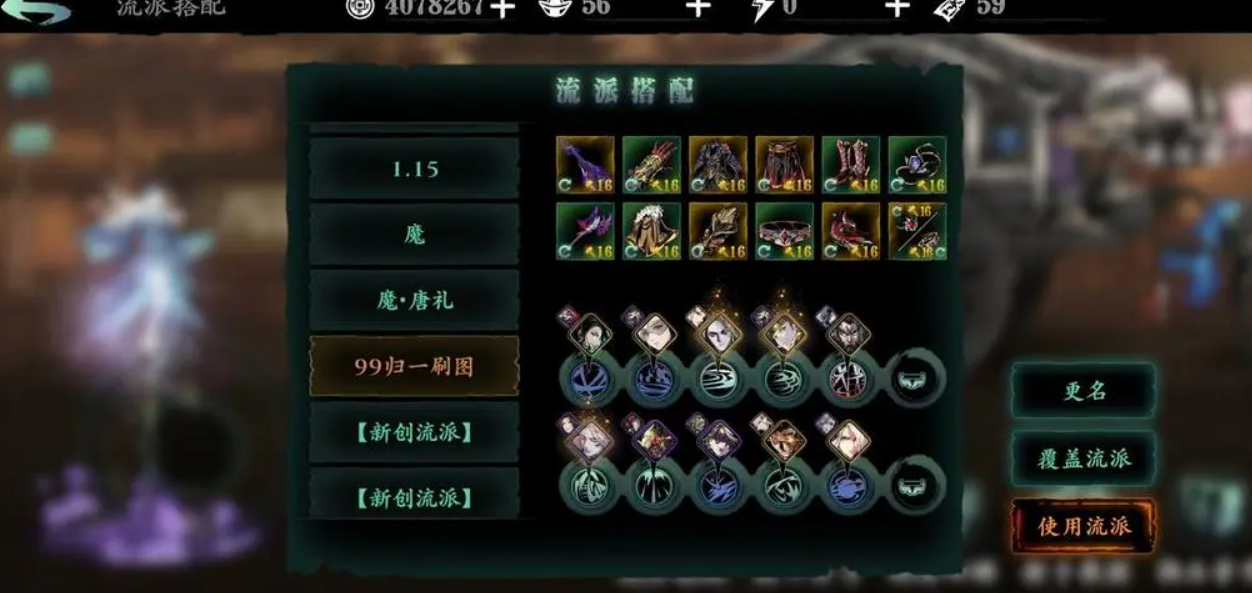This screenshot has width=1252, height=593.
Task: Select the 1.15 build preset
Action: [414, 169]
